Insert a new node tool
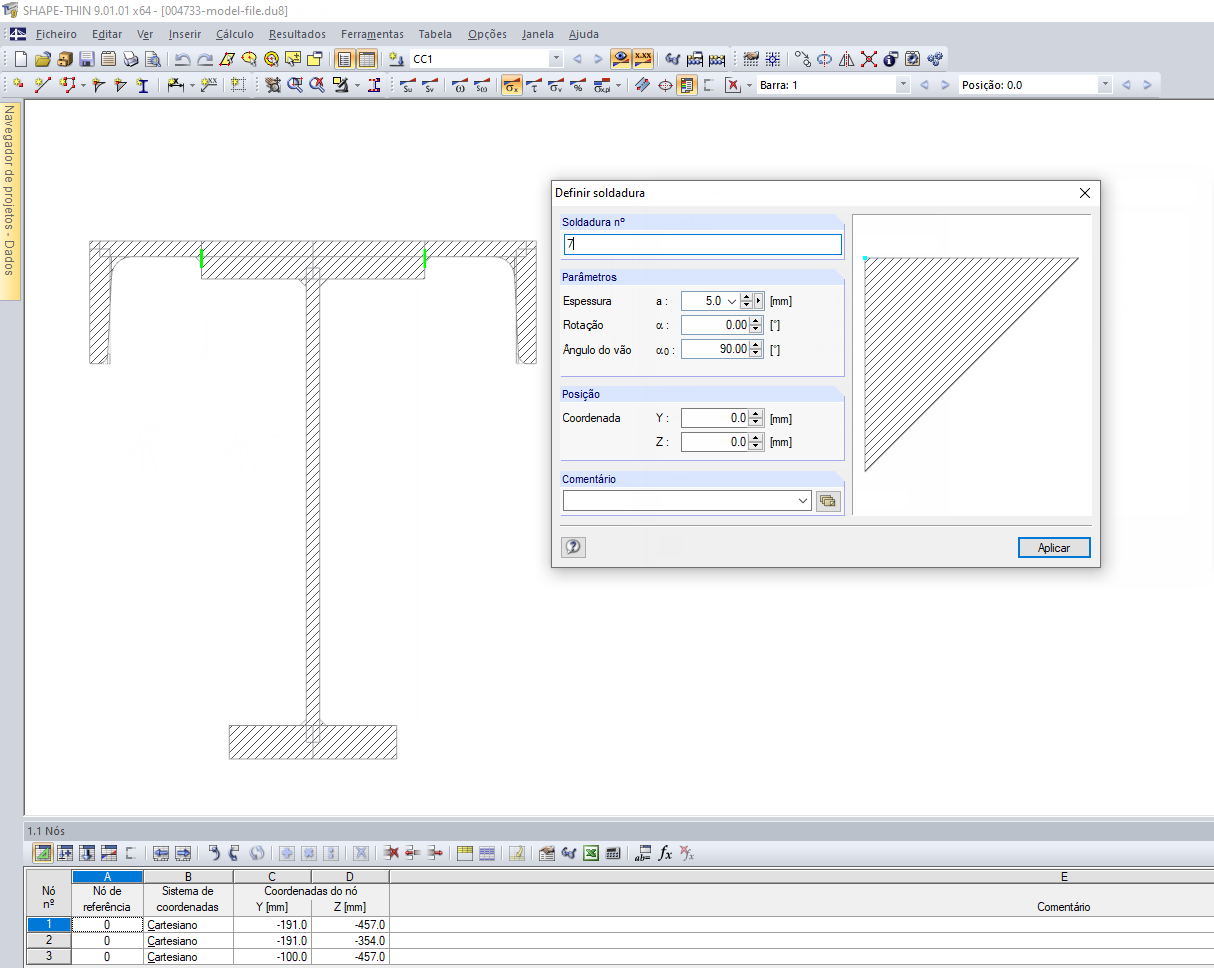Screen dimensions: 1214x968 [19, 85]
